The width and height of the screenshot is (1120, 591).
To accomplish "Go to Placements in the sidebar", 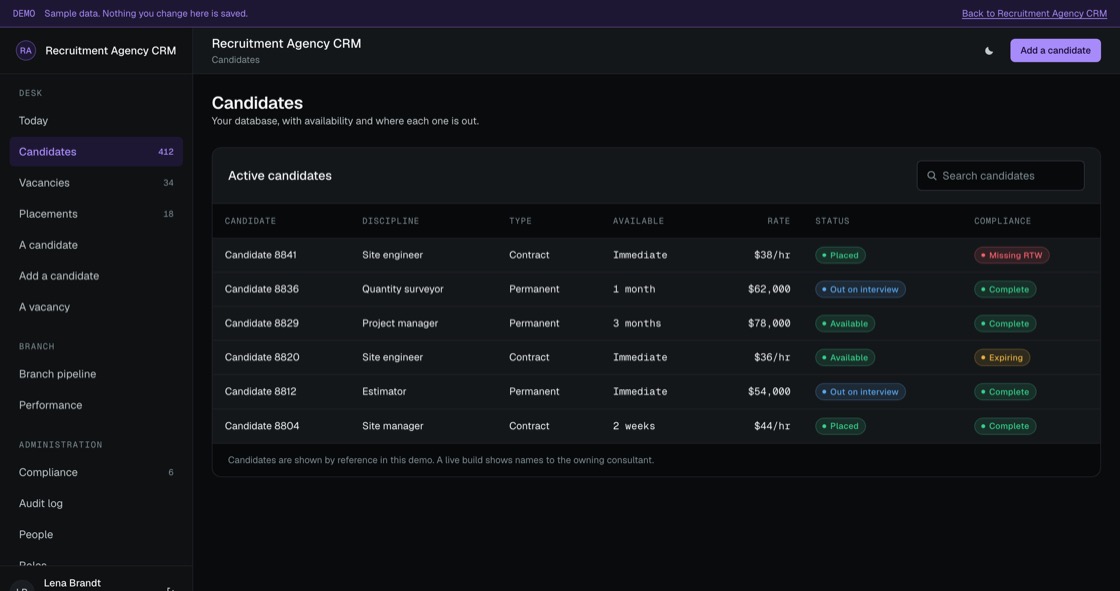I will click(96, 214).
